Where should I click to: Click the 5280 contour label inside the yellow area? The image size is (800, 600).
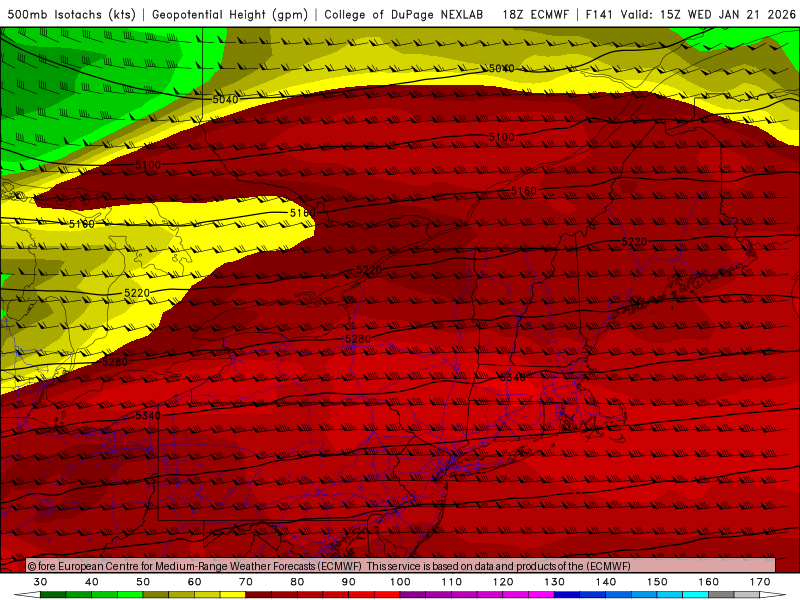coord(115,362)
